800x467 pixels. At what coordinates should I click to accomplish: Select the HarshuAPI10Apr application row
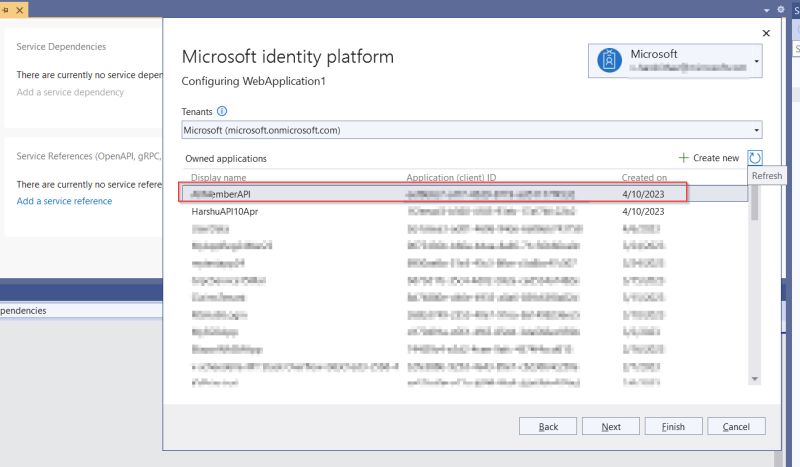(464, 211)
